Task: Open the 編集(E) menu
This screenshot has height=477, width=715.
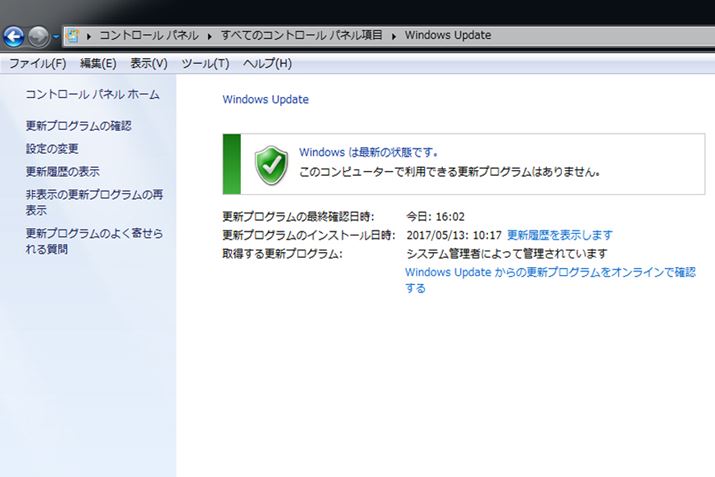Action: point(98,64)
